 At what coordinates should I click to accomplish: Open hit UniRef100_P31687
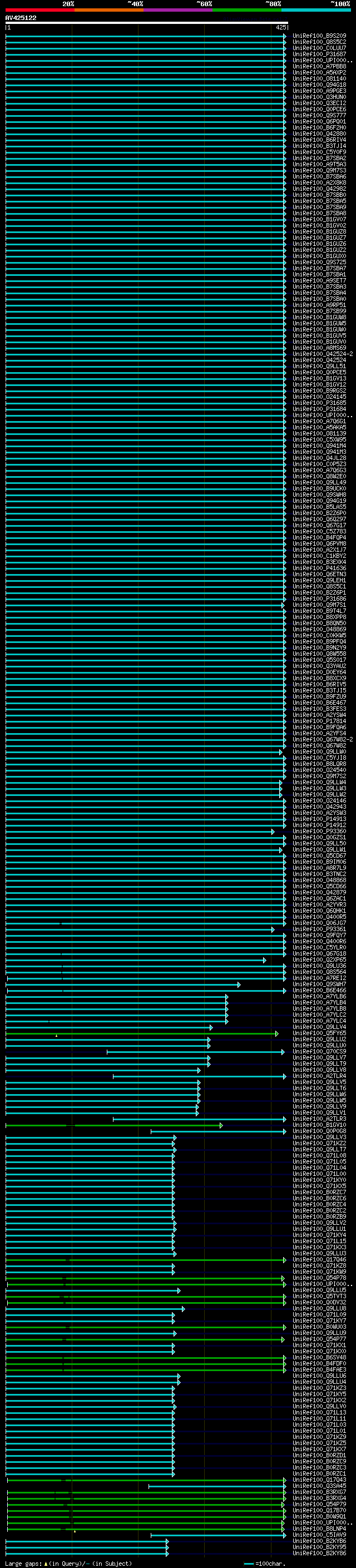click(x=319, y=54)
